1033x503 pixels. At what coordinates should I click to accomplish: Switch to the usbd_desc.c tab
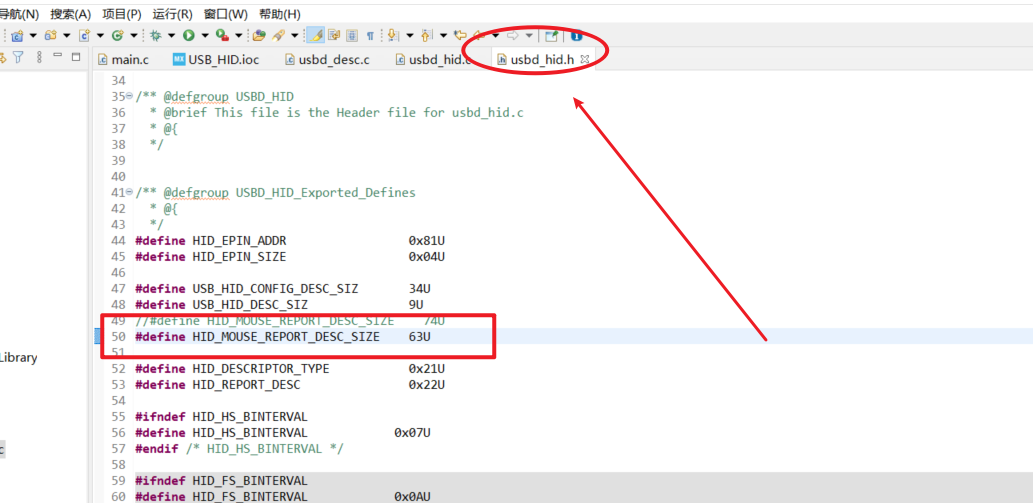(327, 59)
